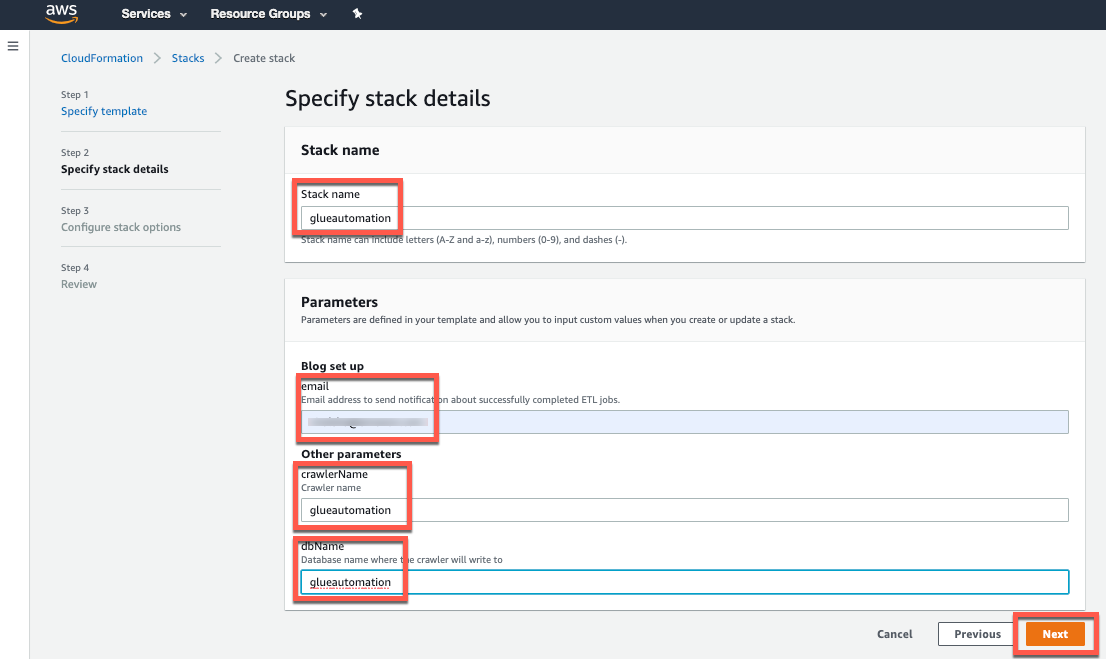Open the Specify template step link

pyautogui.click(x=104, y=111)
